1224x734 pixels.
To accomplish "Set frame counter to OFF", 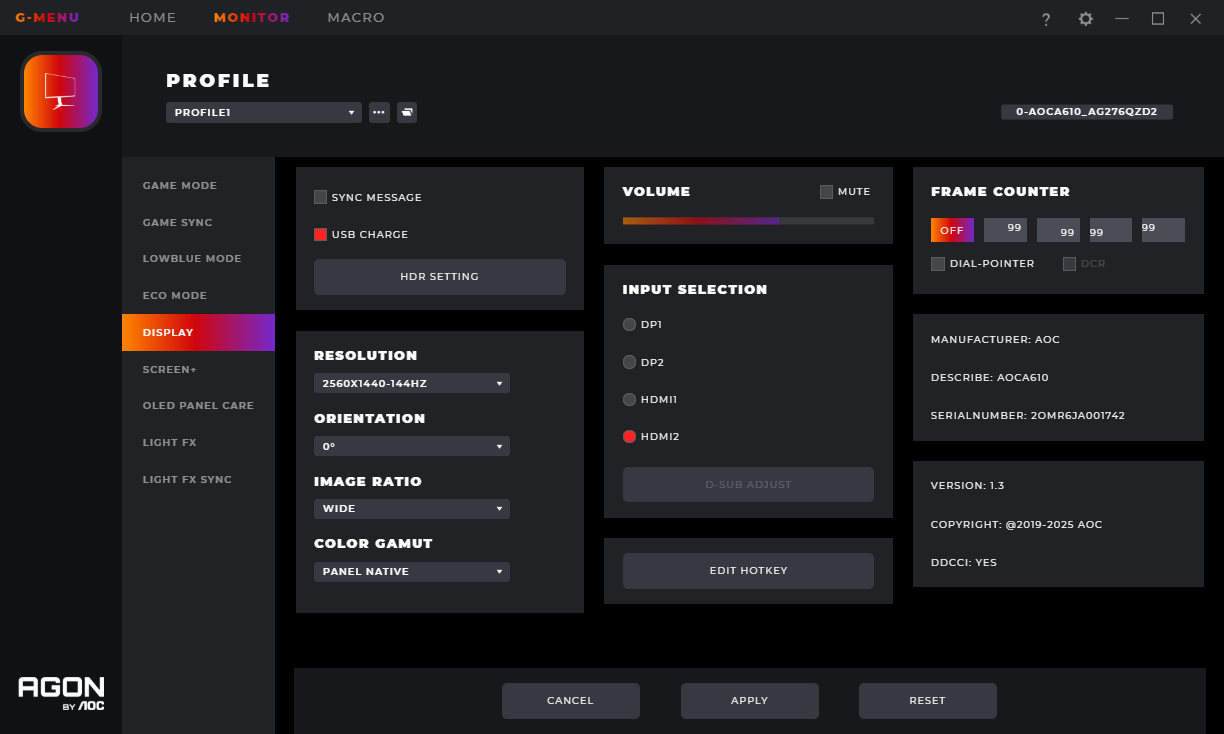I will click(952, 230).
